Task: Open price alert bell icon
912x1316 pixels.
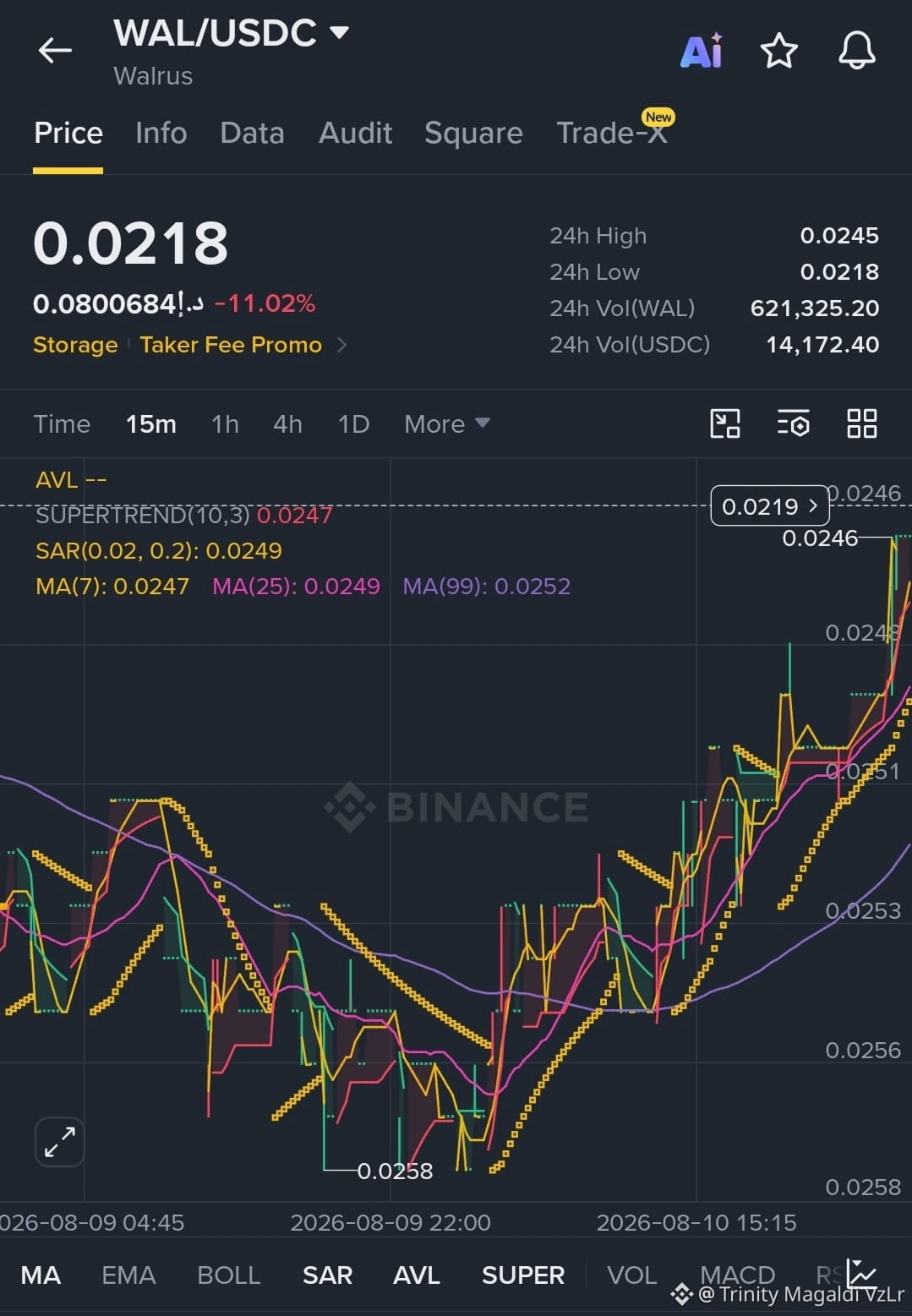Action: click(856, 51)
